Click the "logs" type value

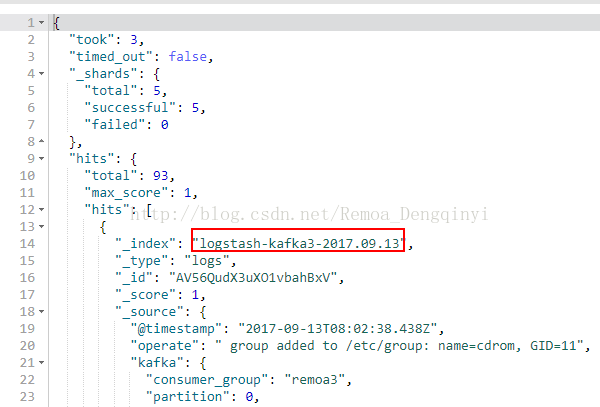[x=207, y=260]
